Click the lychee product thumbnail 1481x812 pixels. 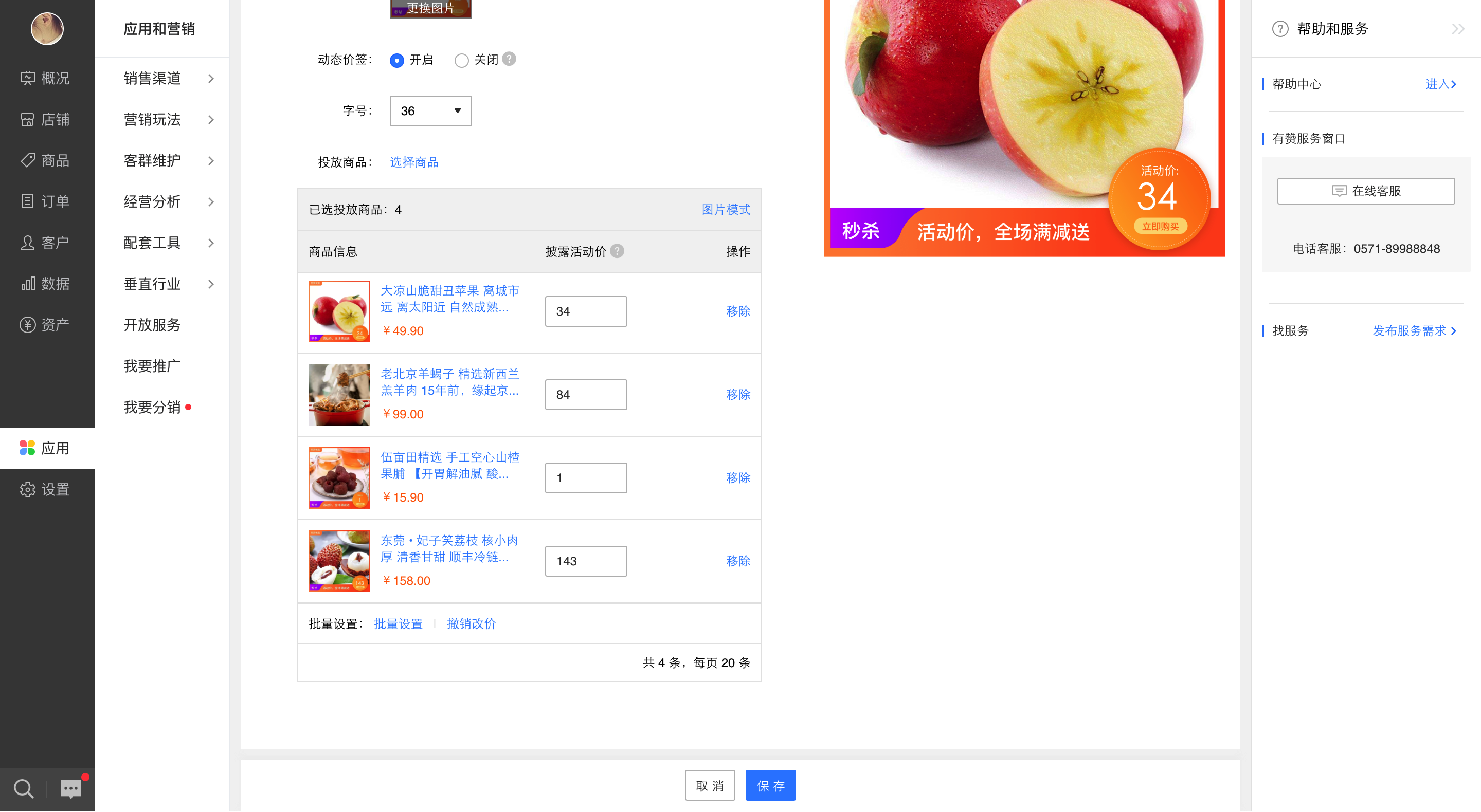[x=339, y=561]
